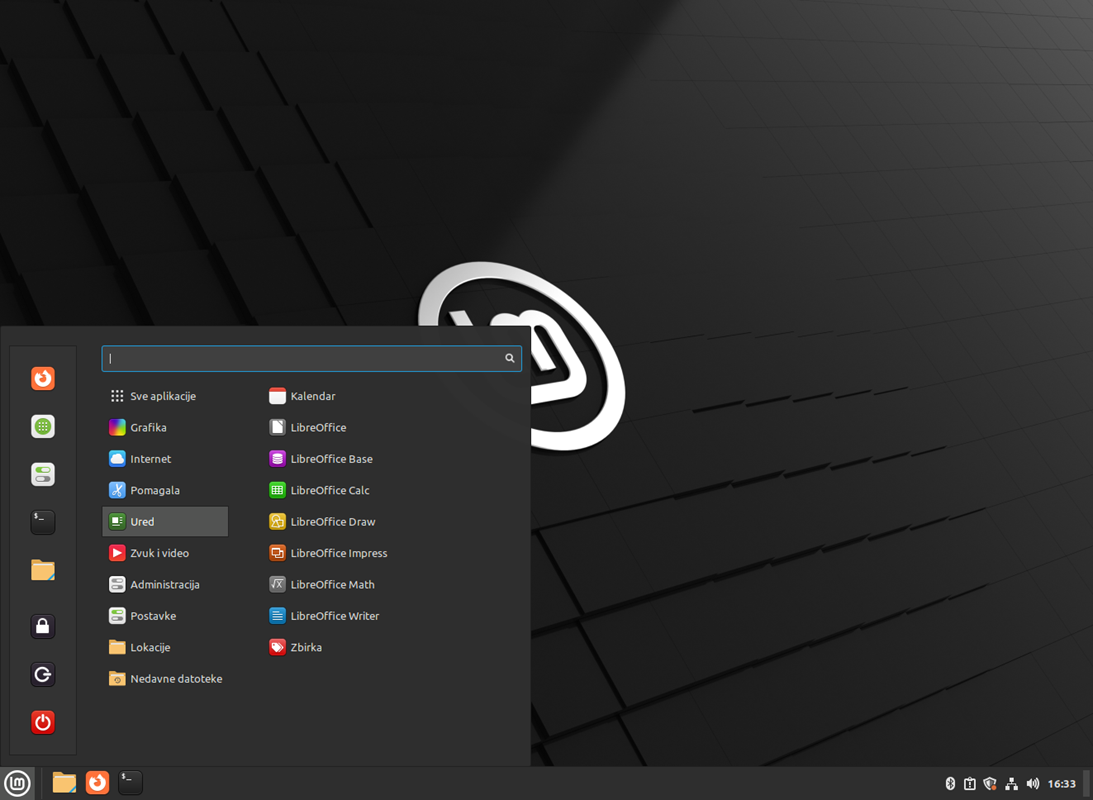Open Files folder from the favorites sidebar
Viewport: 1093px width, 800px height.
[x=43, y=570]
